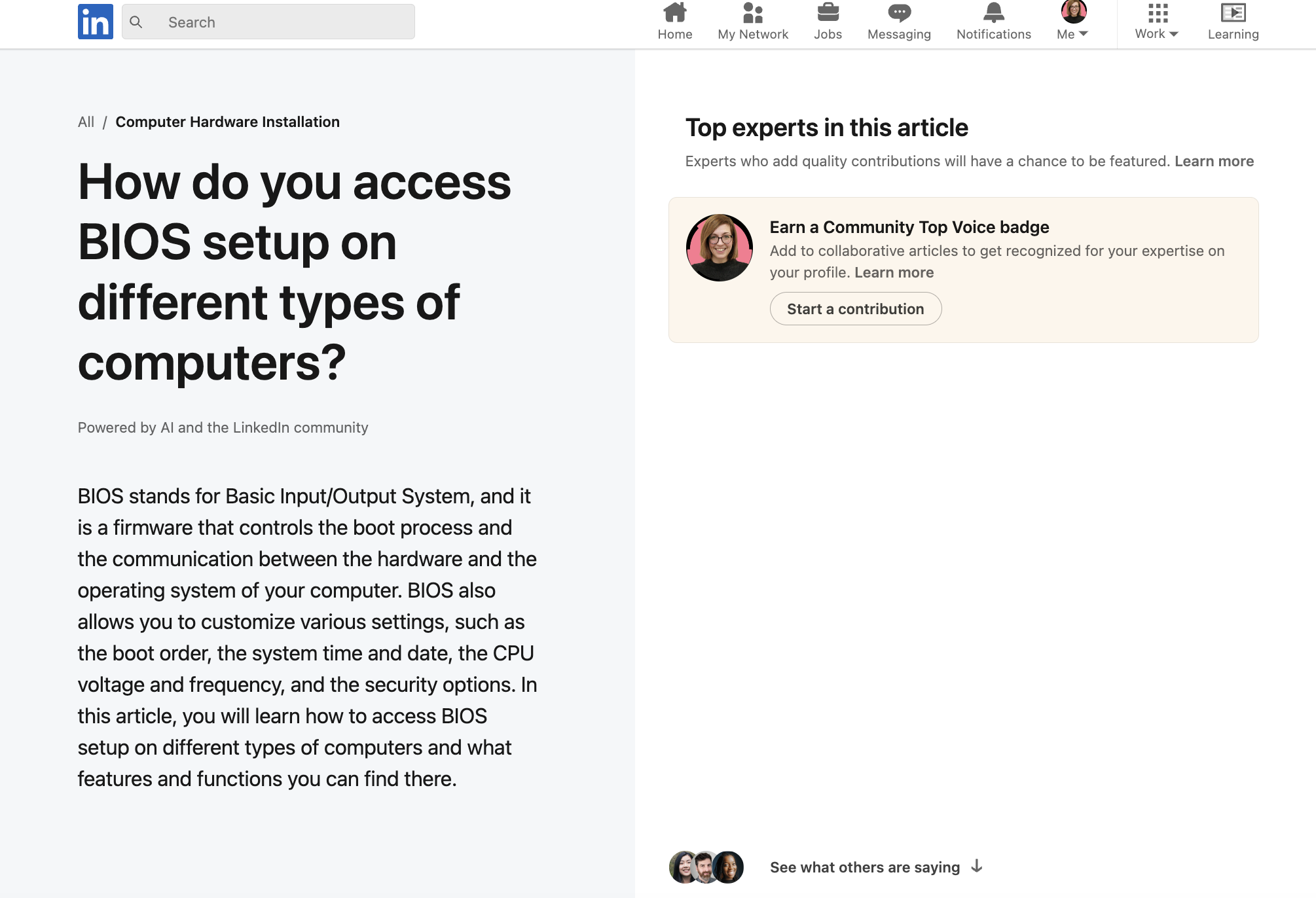Click the contributor avatars group thumbnail
The image size is (1316, 898).
click(x=706, y=867)
